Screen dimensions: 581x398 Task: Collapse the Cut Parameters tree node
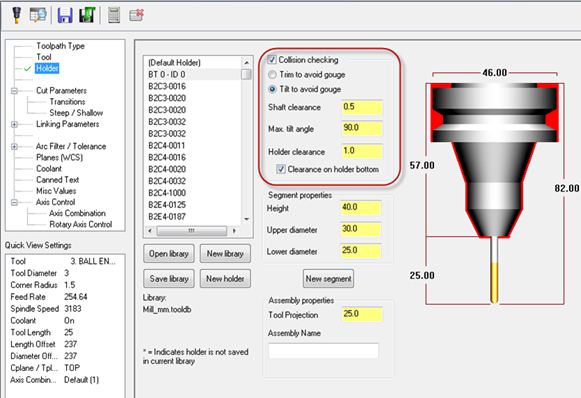pos(14,91)
